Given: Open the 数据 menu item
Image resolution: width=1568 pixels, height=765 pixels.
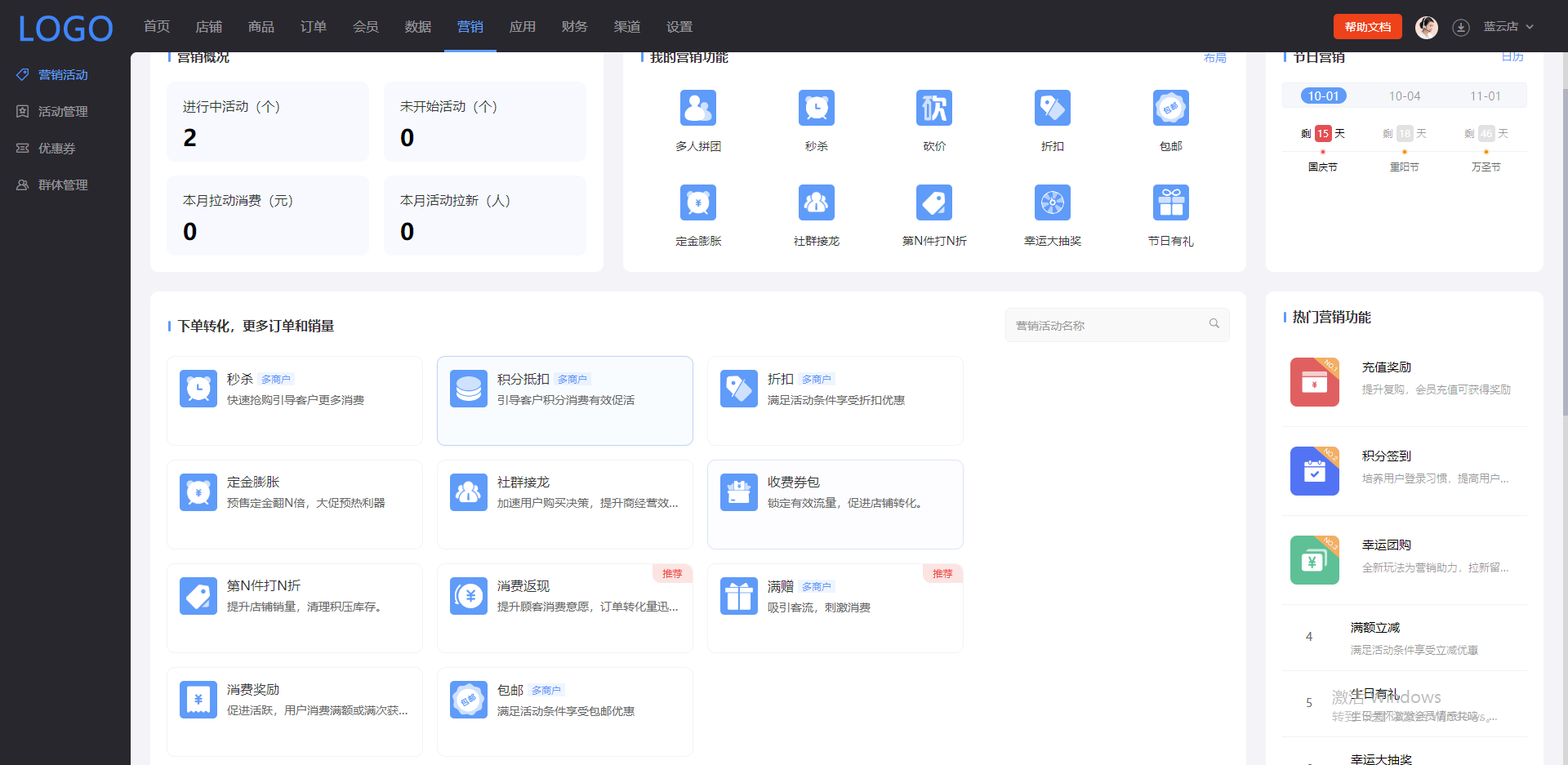Looking at the screenshot, I should click(418, 27).
